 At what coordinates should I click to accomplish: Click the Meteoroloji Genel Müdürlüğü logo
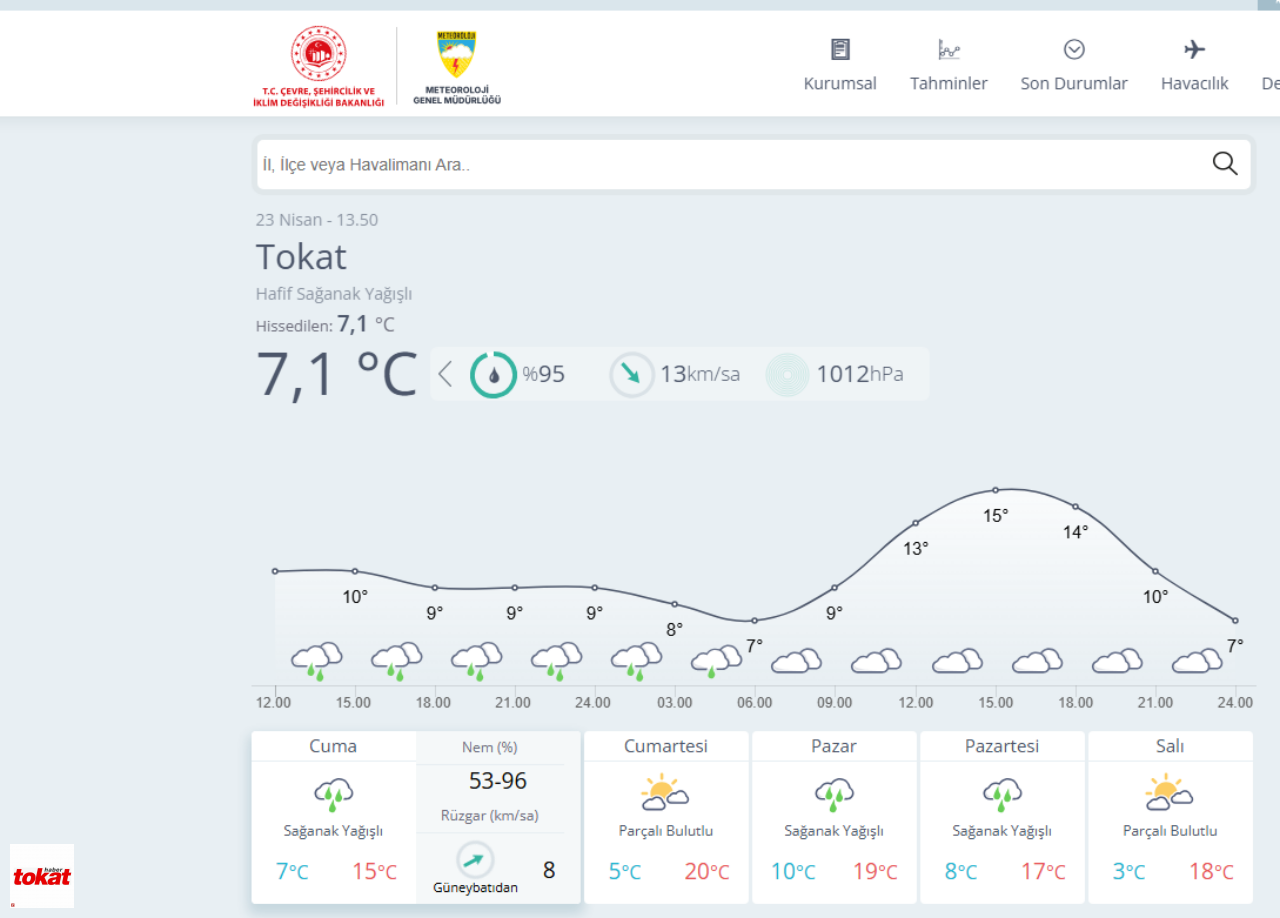(457, 67)
